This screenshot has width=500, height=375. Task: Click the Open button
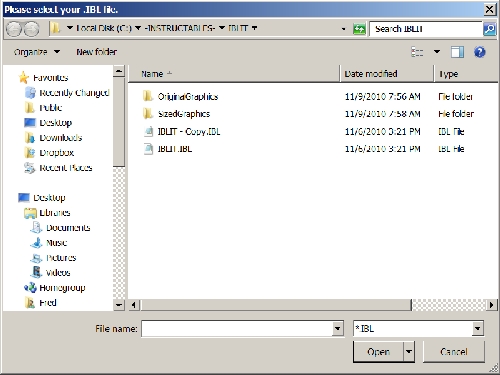(x=378, y=352)
